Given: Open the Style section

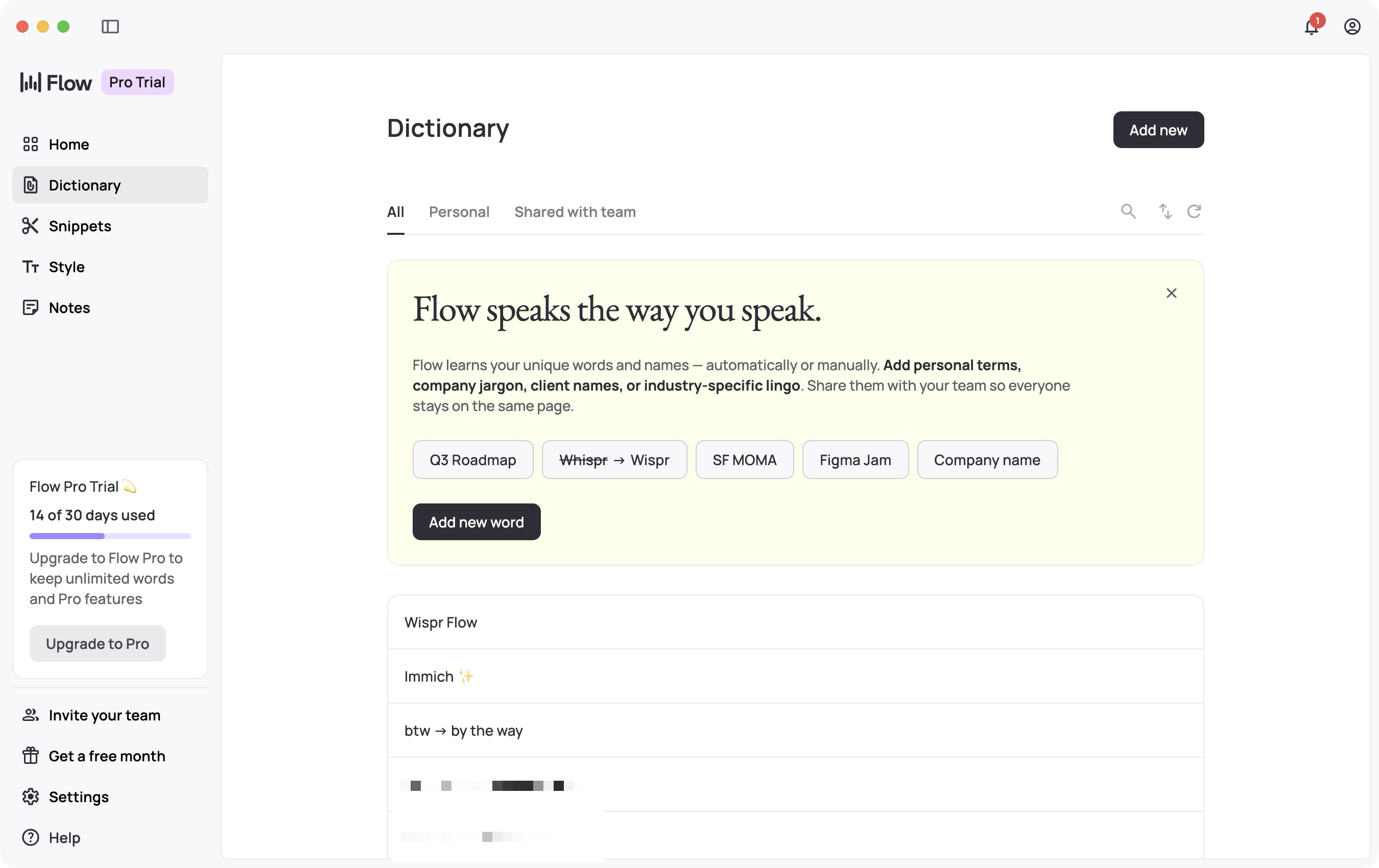Looking at the screenshot, I should point(67,267).
